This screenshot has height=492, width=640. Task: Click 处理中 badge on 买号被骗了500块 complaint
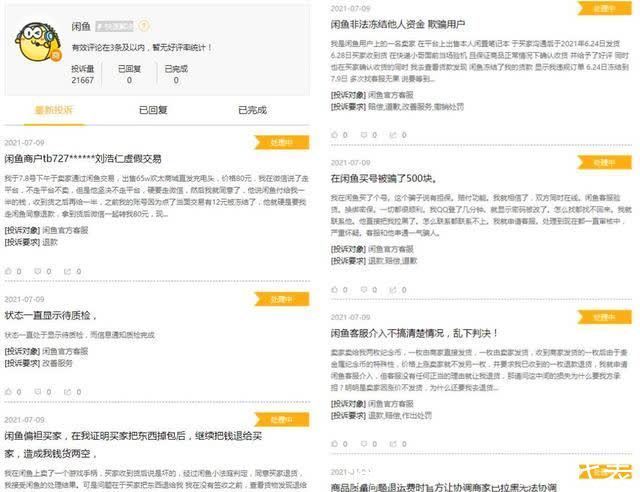coord(604,163)
